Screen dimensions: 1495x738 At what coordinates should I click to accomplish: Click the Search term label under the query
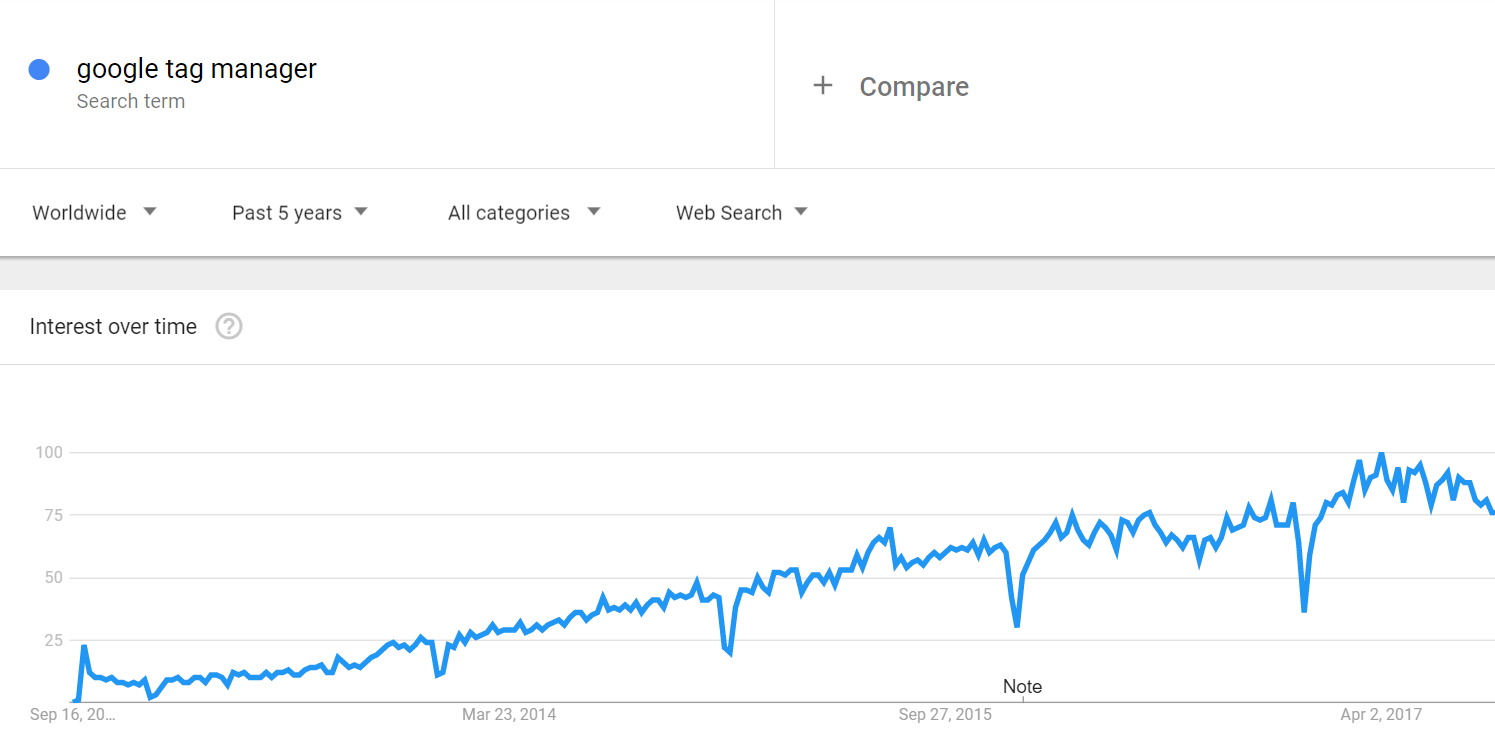pos(131,101)
